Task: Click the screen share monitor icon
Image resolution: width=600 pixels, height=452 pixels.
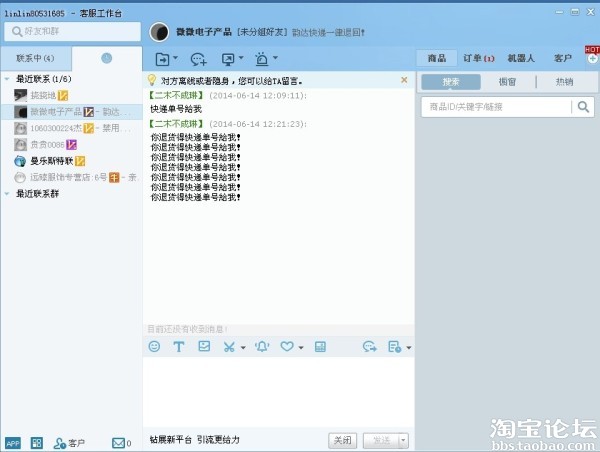Action: click(x=228, y=59)
